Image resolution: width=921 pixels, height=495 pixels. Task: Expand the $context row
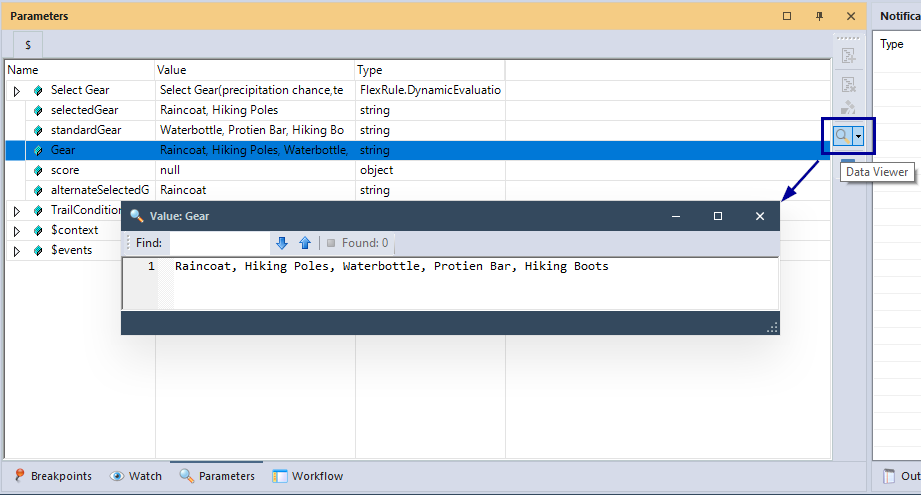click(x=16, y=231)
